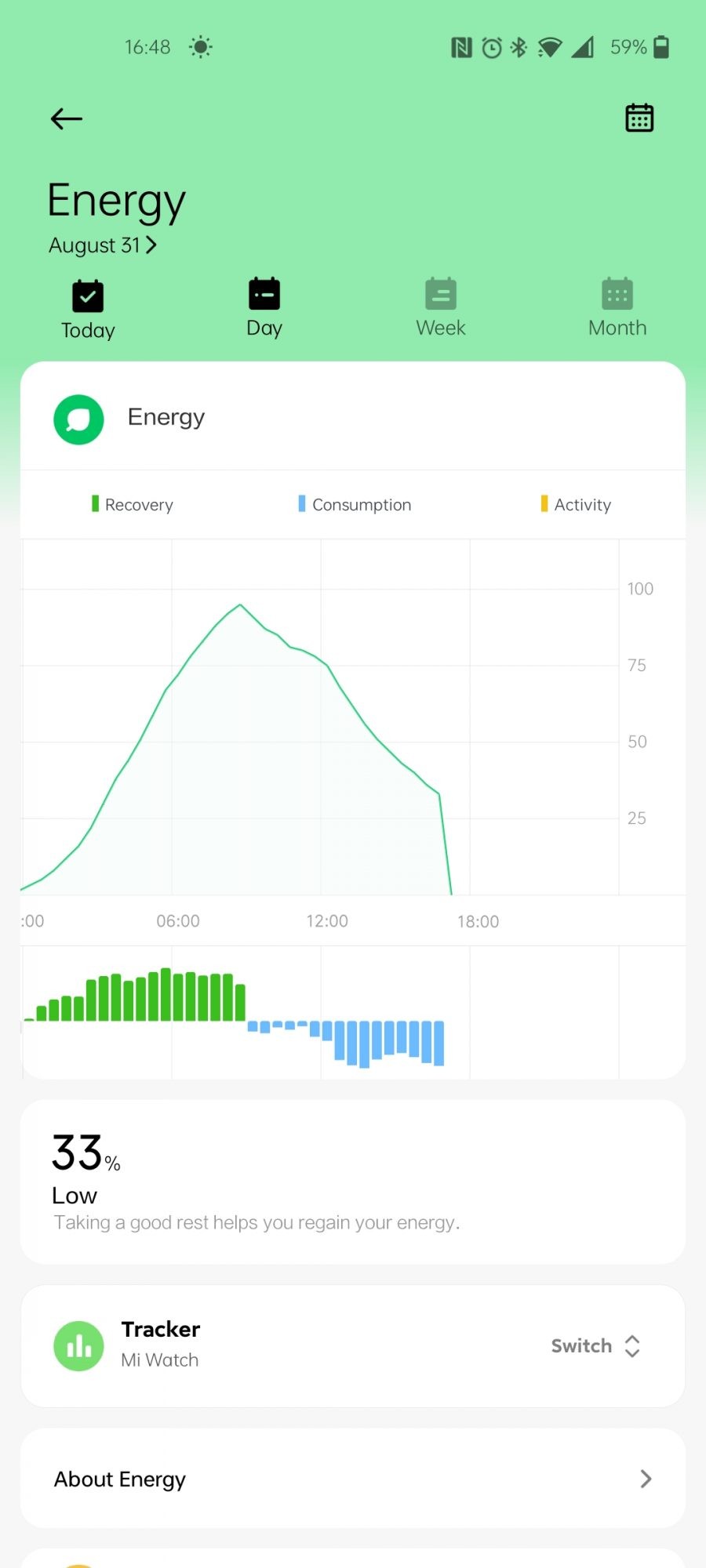
Task: Tap the 33% Low energy card
Action: (x=352, y=1181)
